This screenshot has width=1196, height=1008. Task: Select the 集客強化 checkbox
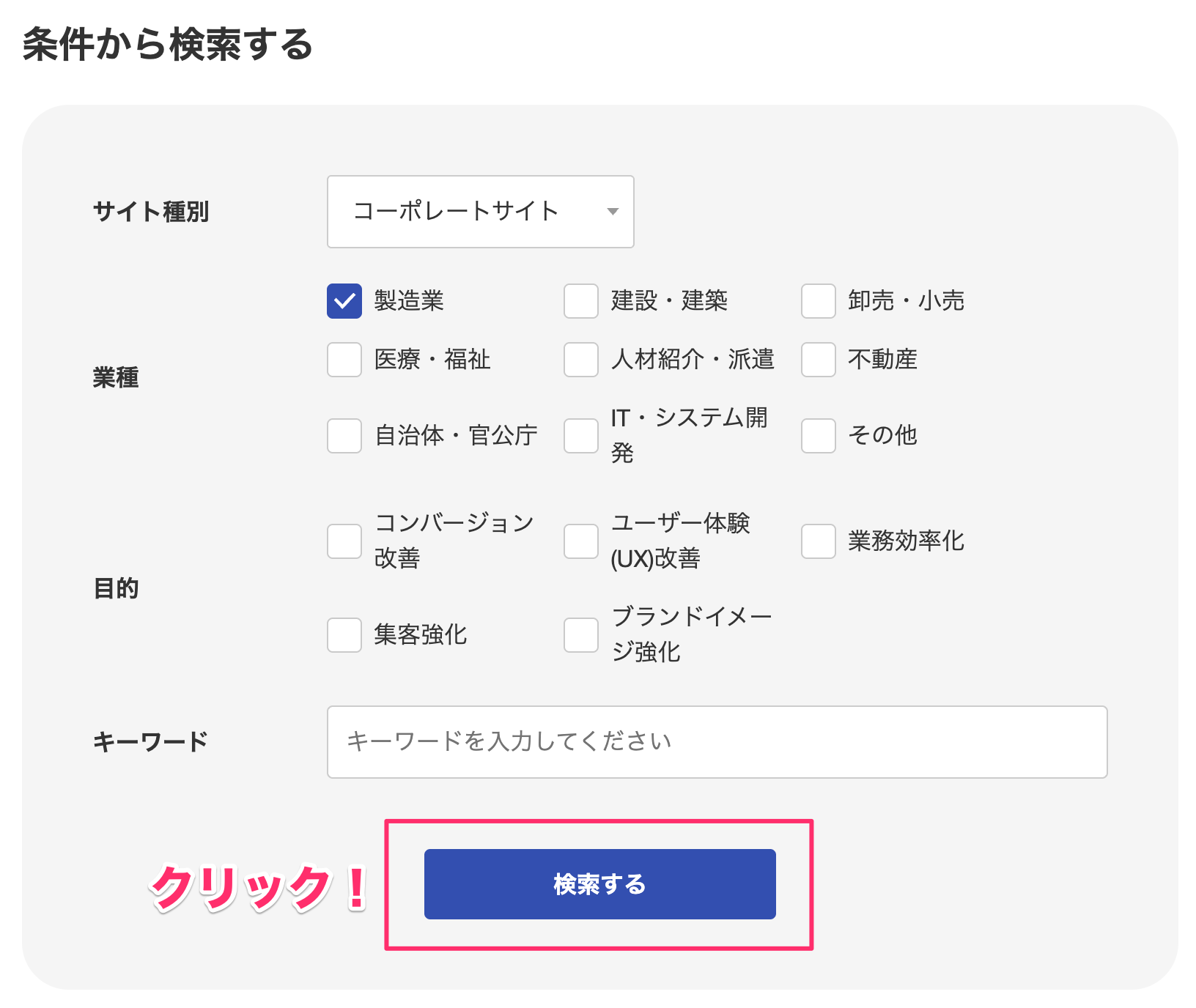coord(344,635)
